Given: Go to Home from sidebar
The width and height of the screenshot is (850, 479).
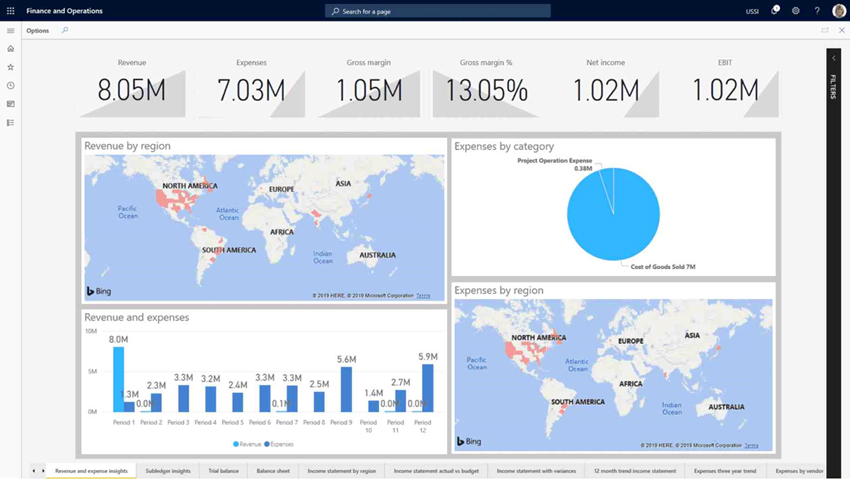Looking at the screenshot, I should 11,48.
